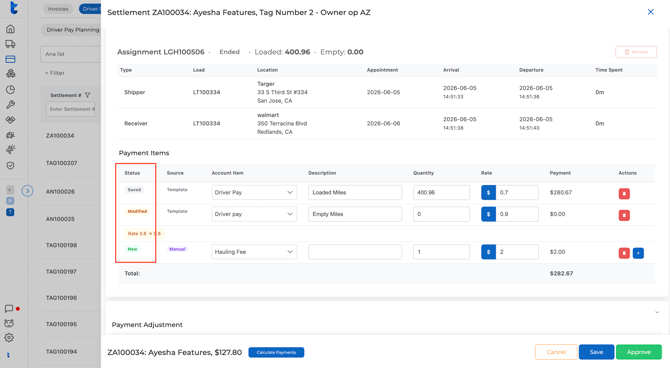Delete the Hauling Fee payment item
This screenshot has height=368, width=670.
624,253
